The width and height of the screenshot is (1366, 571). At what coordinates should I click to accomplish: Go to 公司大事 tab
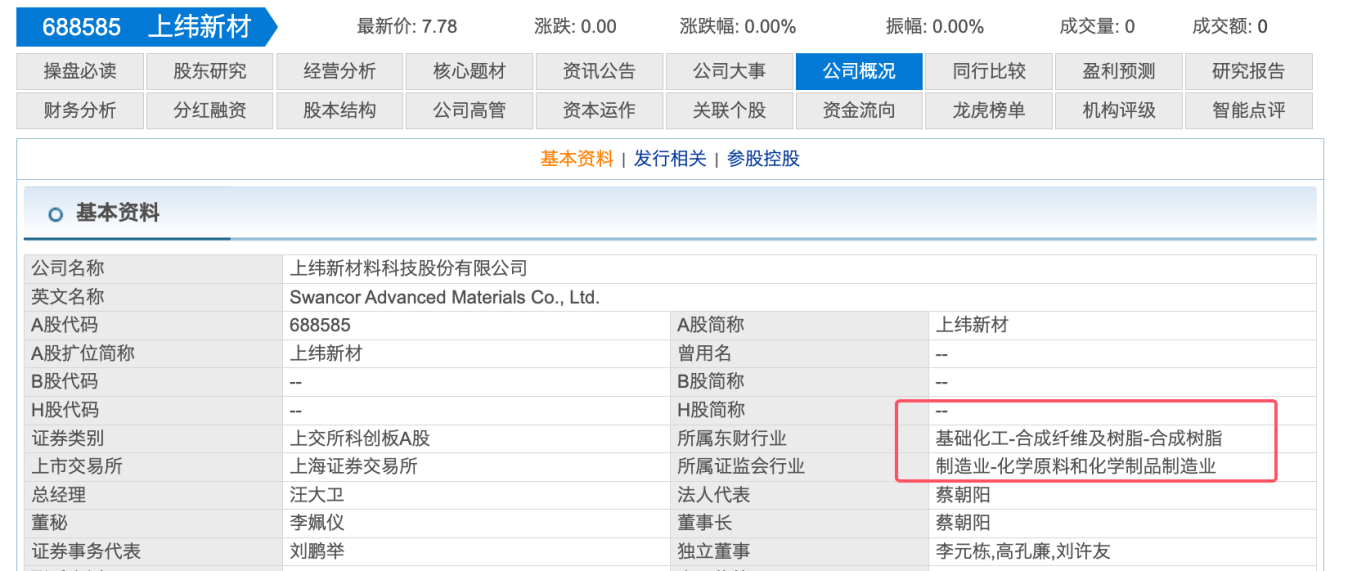pos(729,72)
